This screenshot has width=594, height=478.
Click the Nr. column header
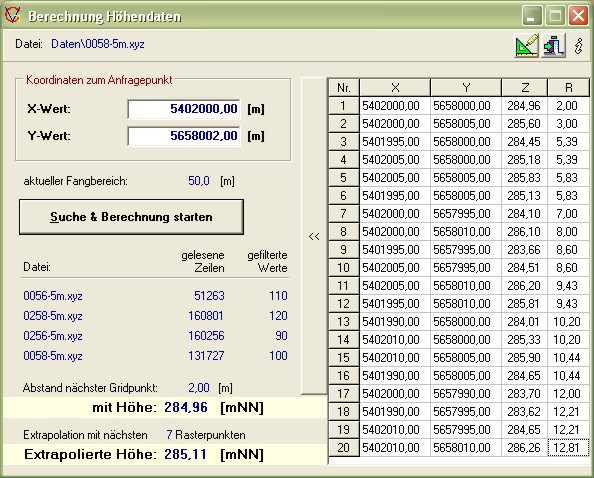344,88
